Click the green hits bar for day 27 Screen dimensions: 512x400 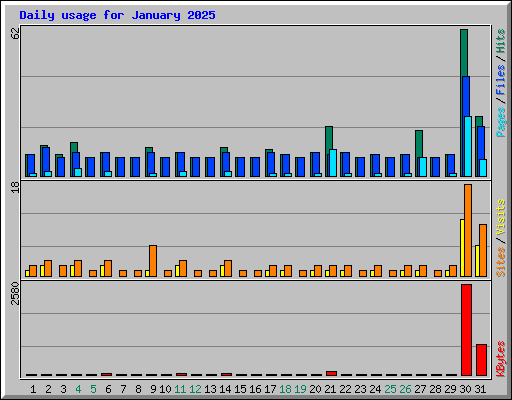(x=419, y=144)
